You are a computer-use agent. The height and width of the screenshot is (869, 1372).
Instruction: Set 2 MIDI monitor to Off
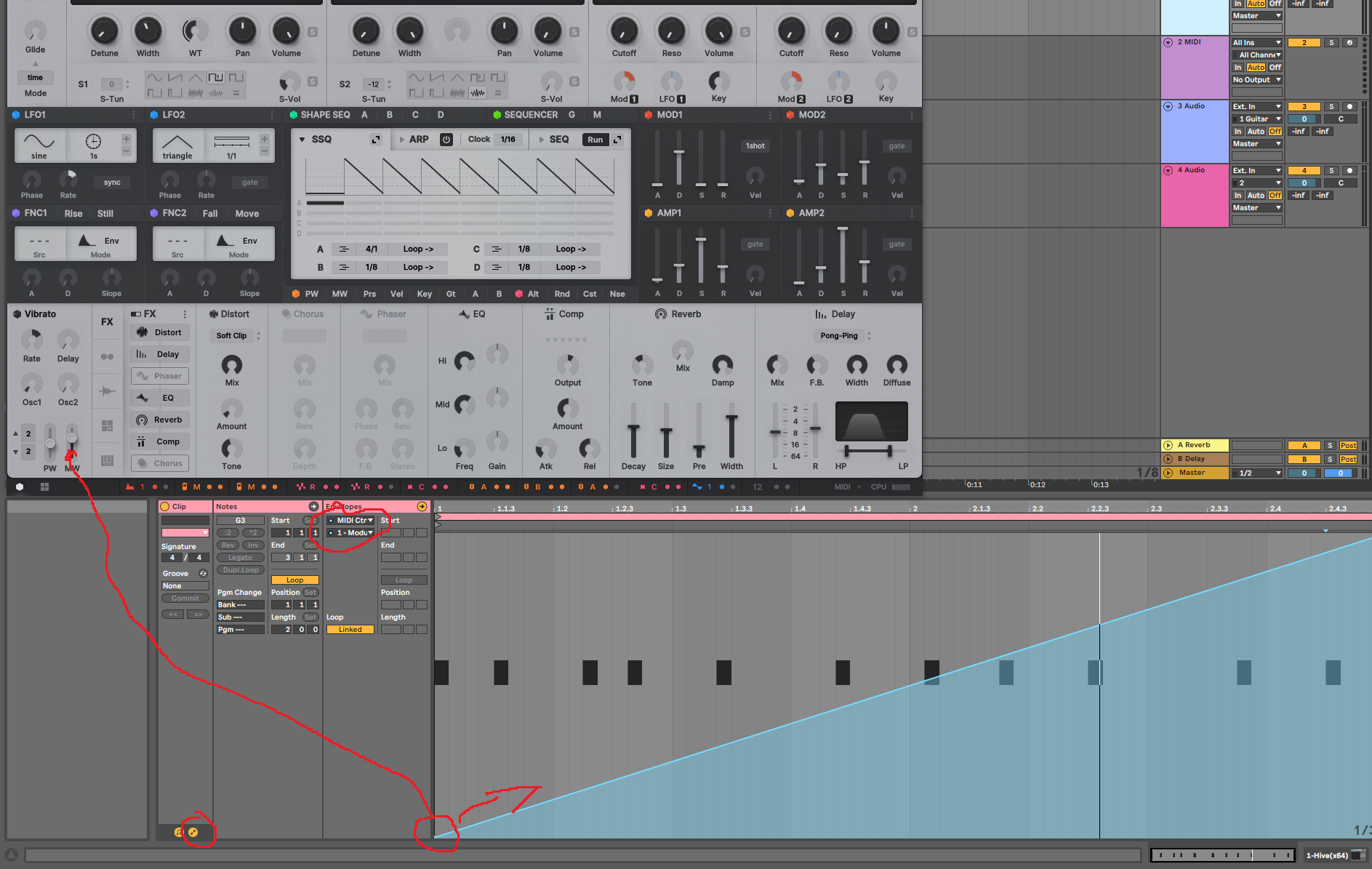coord(1275,68)
